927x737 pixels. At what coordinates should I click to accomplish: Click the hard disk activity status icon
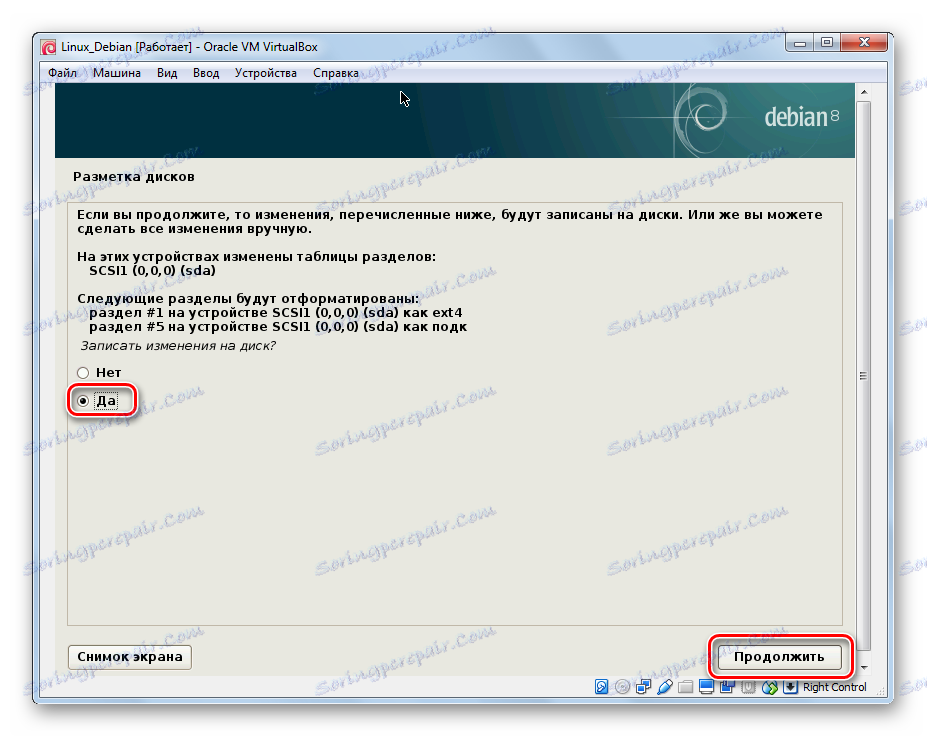601,687
